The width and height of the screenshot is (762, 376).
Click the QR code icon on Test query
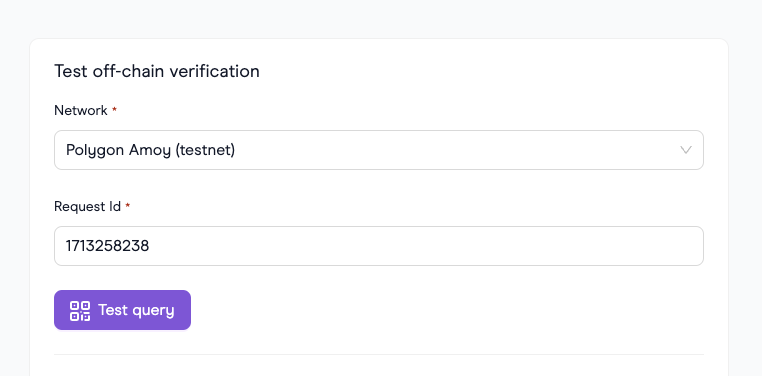pos(80,310)
